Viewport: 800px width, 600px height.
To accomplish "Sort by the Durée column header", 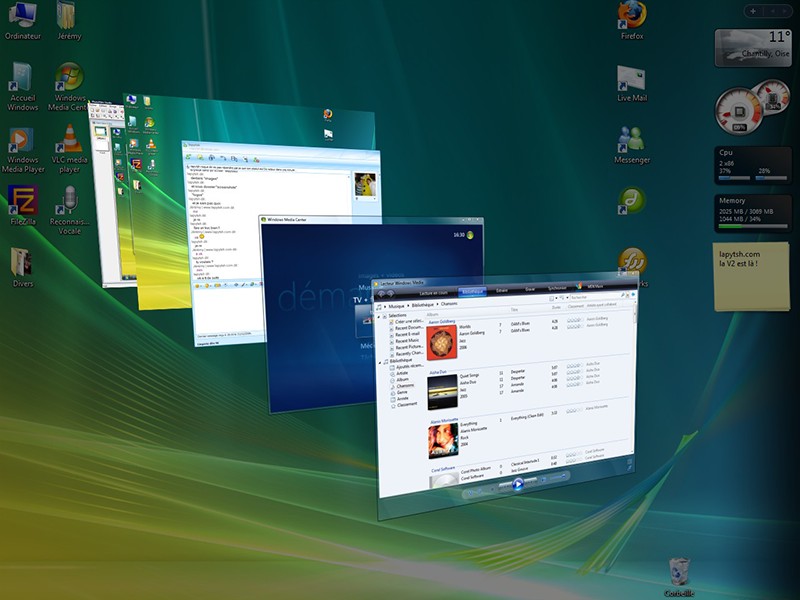I will pyautogui.click(x=556, y=308).
